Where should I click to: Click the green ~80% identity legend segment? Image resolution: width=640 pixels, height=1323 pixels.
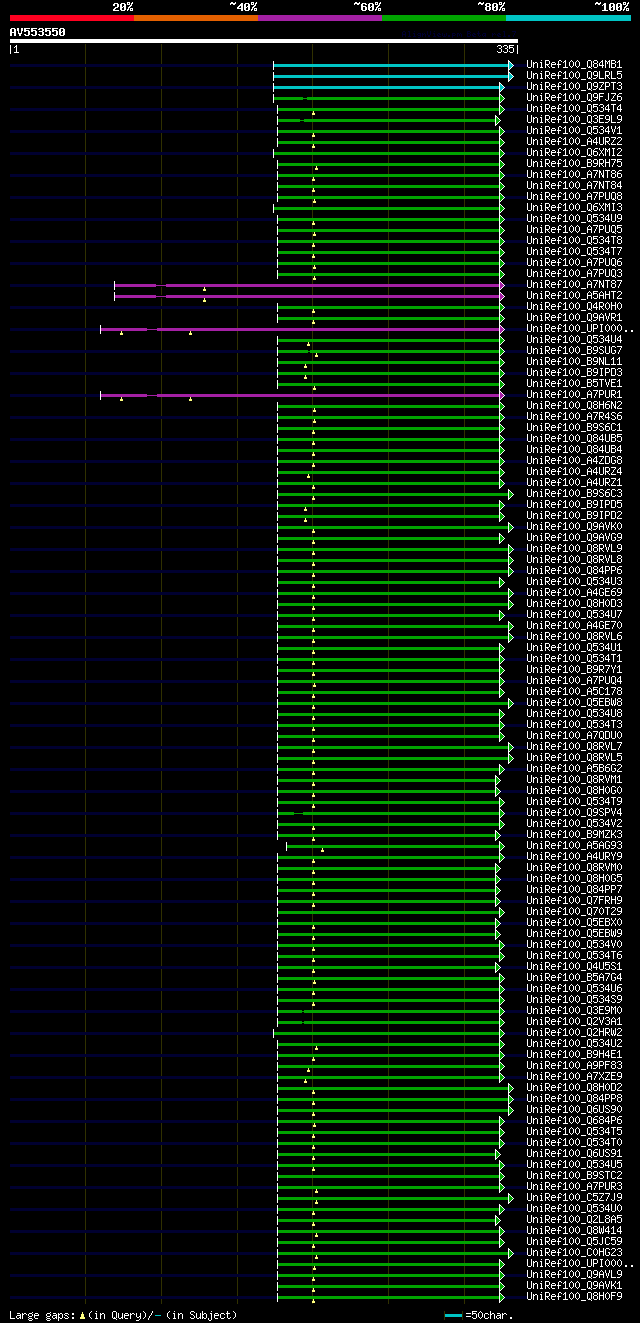pyautogui.click(x=443, y=18)
